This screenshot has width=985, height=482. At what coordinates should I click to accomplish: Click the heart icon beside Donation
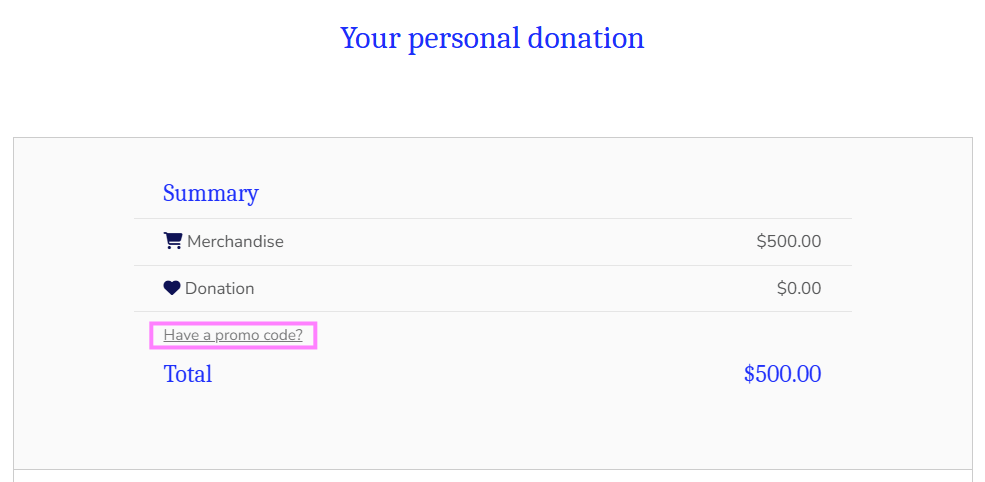(172, 288)
